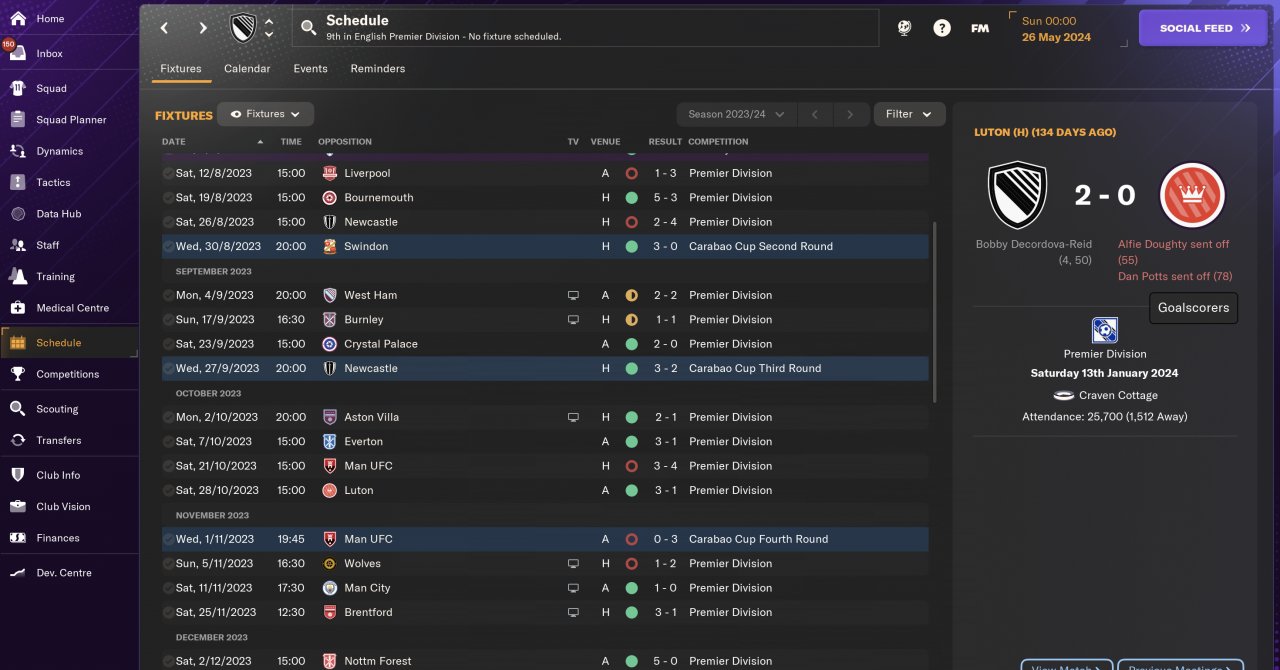Viewport: 1280px width, 670px height.
Task: Tick the checkbox for the Swindon fixture
Action: (168, 246)
